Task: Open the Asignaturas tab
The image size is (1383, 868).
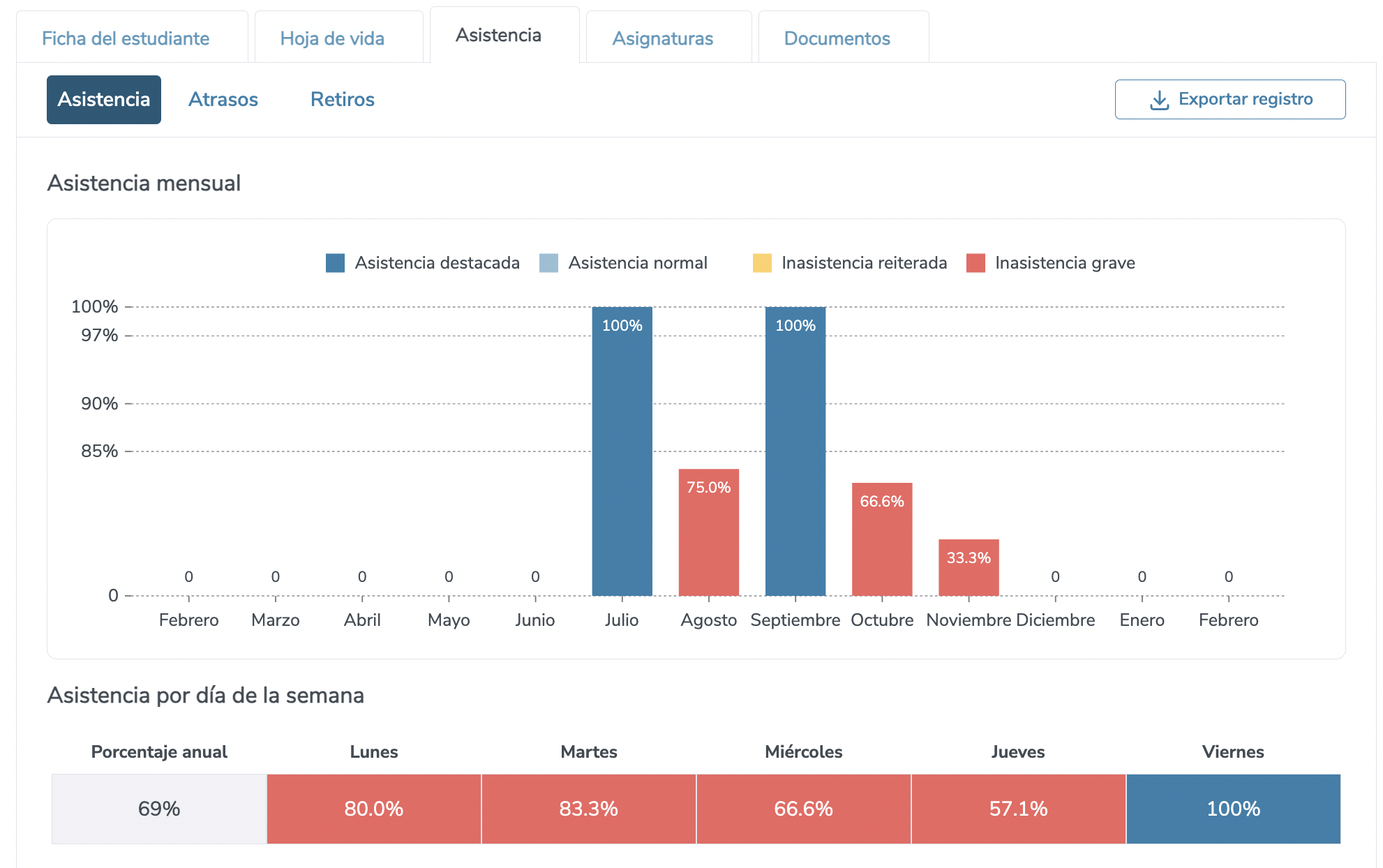Action: 662,38
